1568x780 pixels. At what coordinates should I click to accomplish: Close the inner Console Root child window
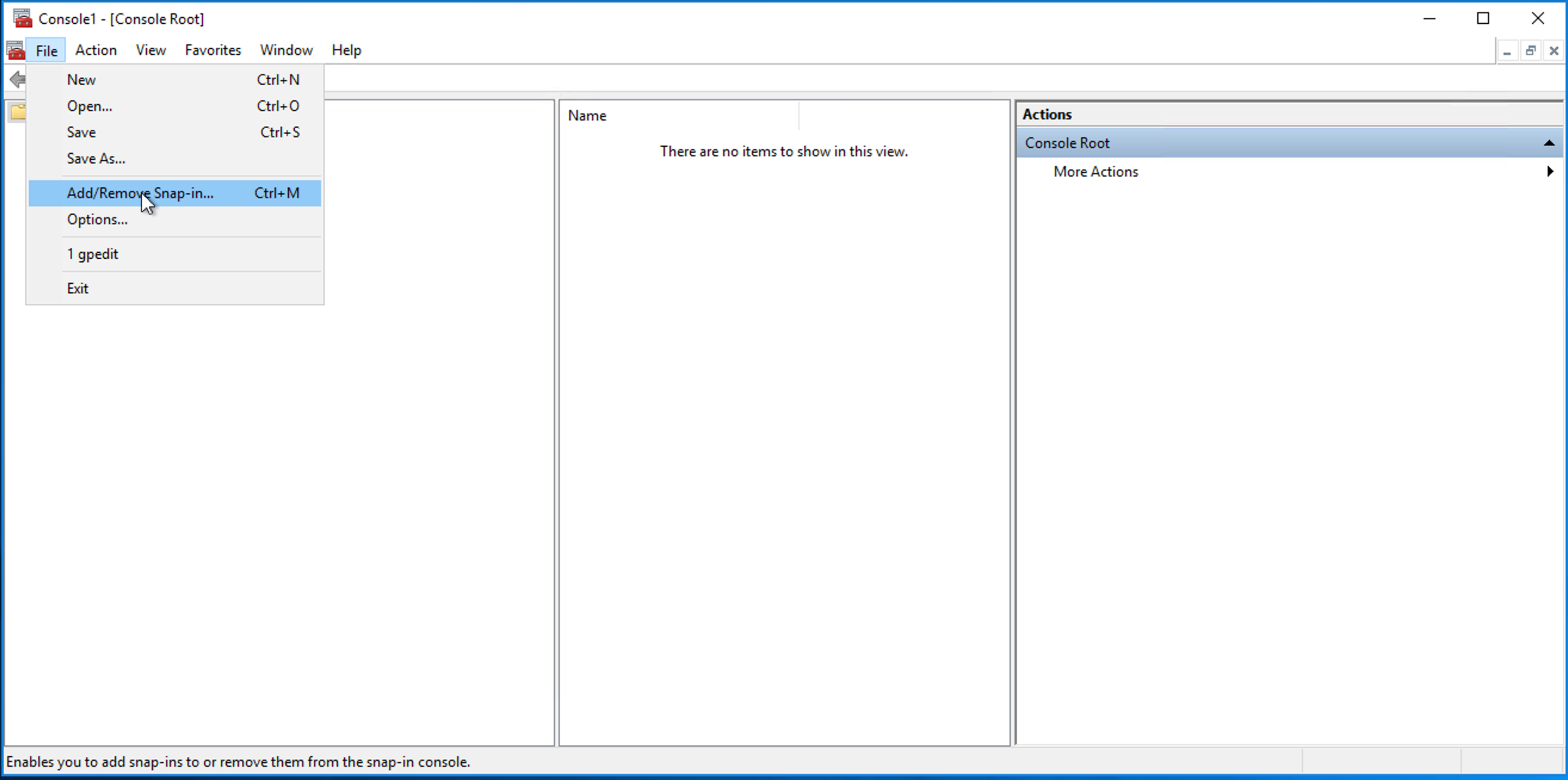coord(1554,51)
